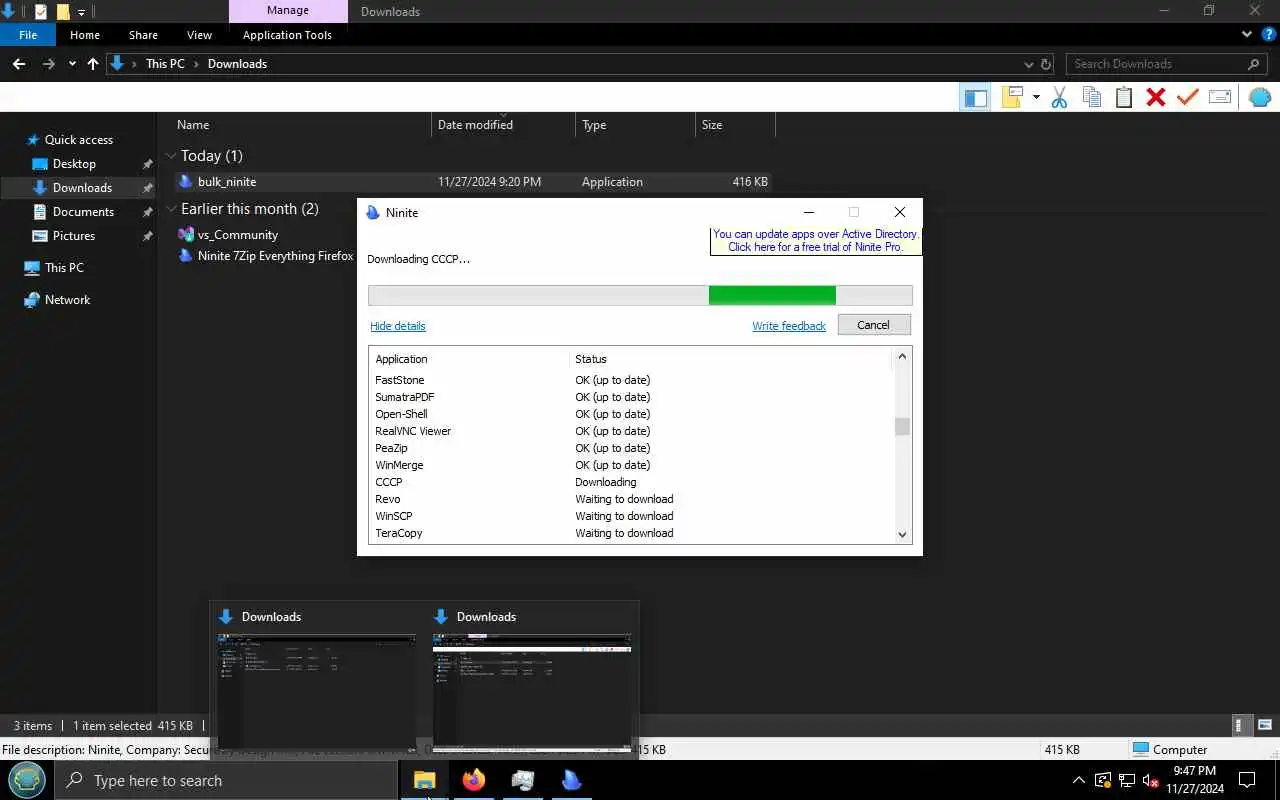Click the Manage contextual tab
The image size is (1280, 800).
287,11
